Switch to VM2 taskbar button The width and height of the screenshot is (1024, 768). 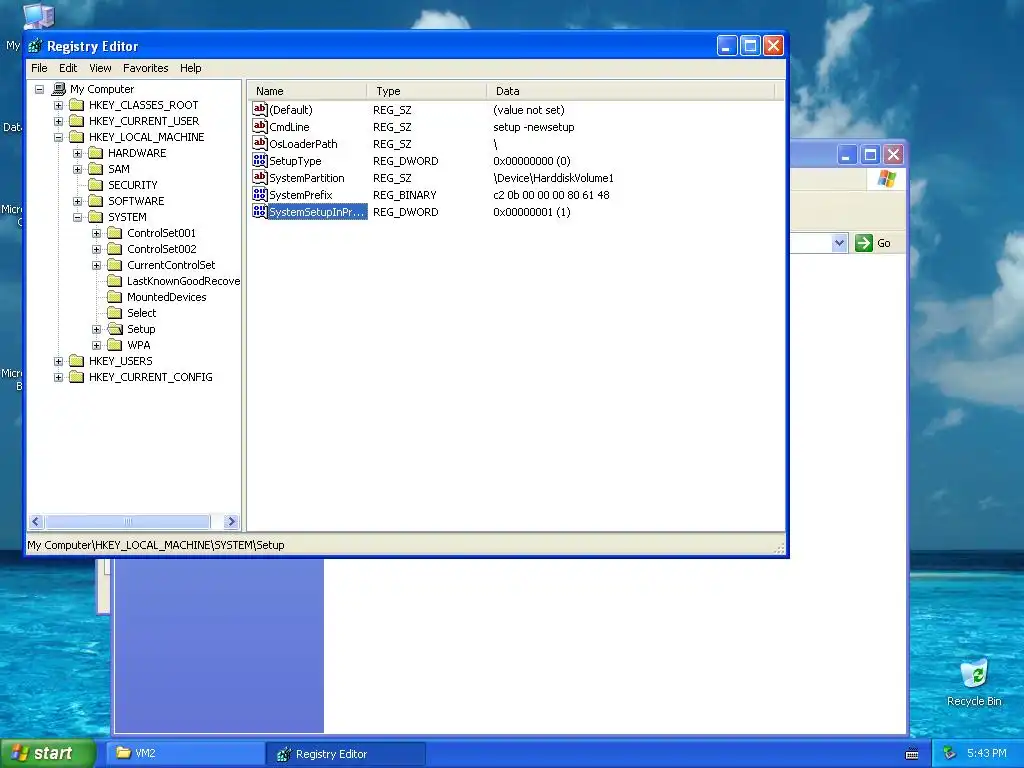point(185,753)
